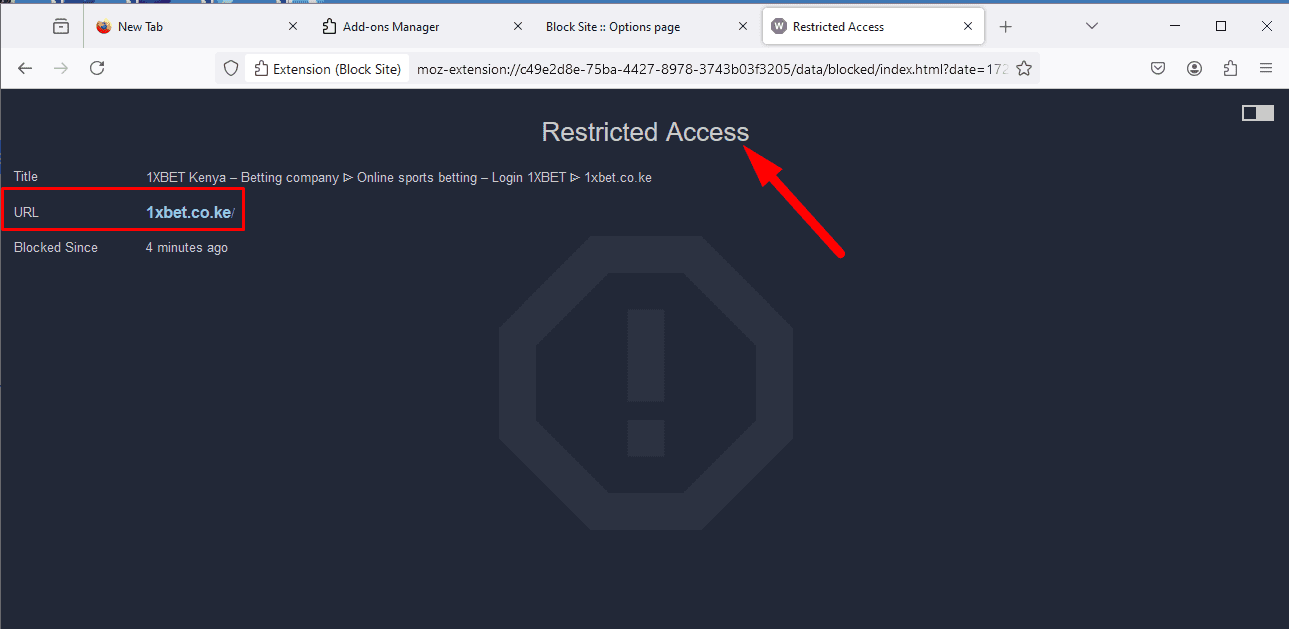Click the Restricted Access heading
The height and width of the screenshot is (629, 1289).
(645, 132)
